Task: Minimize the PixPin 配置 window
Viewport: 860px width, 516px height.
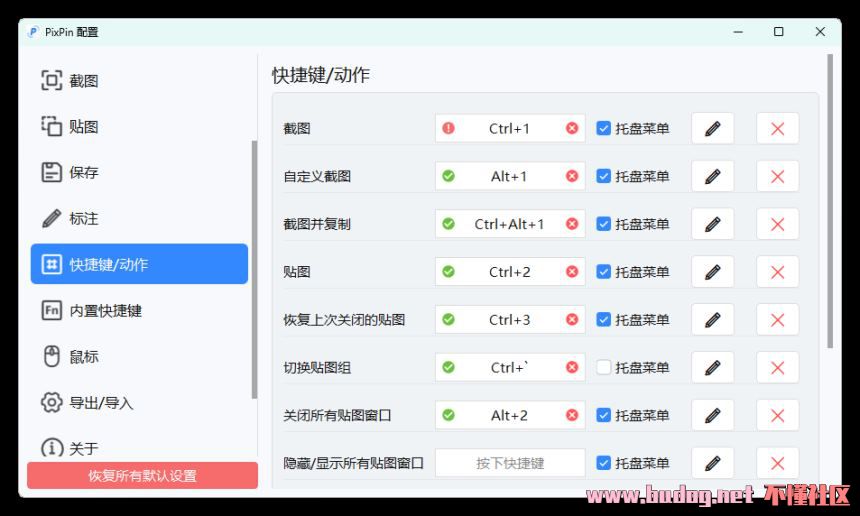Action: (x=738, y=32)
